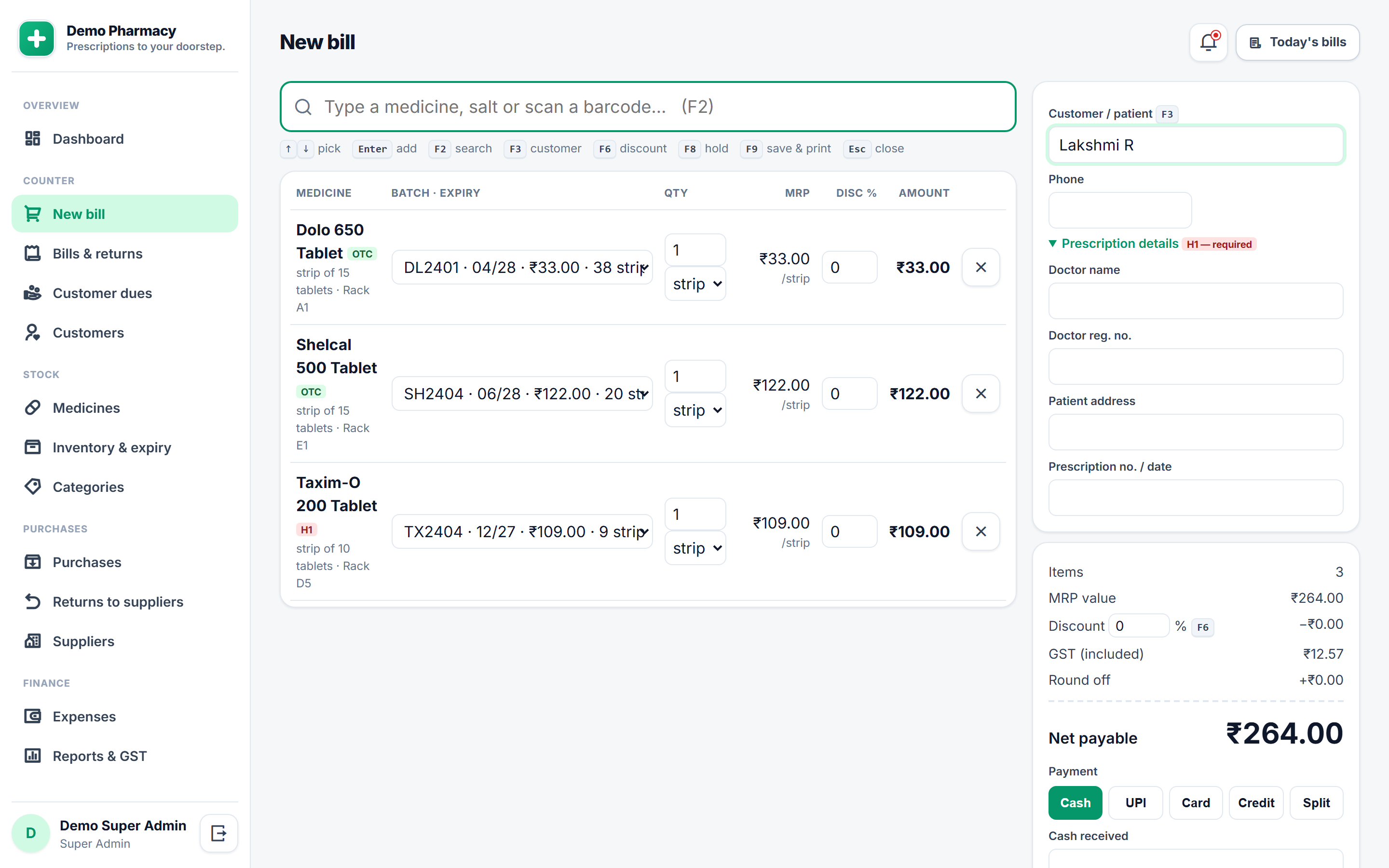Click the Categories tag icon
The image size is (1389, 868).
tap(33, 487)
